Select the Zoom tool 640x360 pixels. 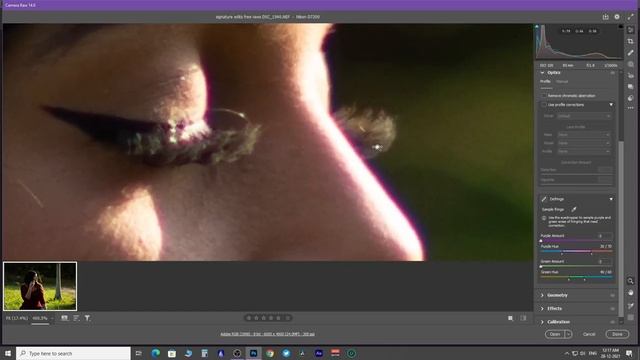pos(631,281)
